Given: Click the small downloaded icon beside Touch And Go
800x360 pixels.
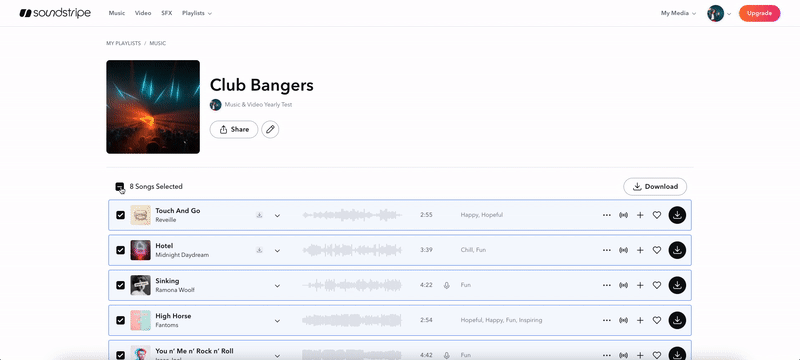Looking at the screenshot, I should 259,215.
